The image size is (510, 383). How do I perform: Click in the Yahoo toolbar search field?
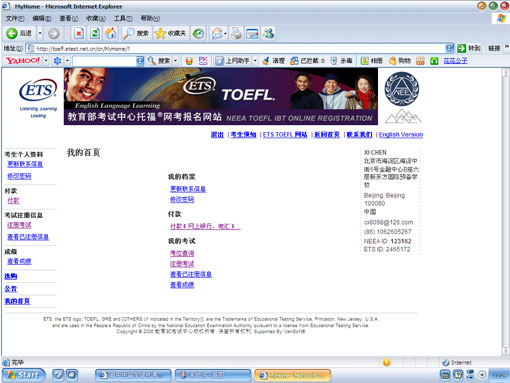[105, 61]
